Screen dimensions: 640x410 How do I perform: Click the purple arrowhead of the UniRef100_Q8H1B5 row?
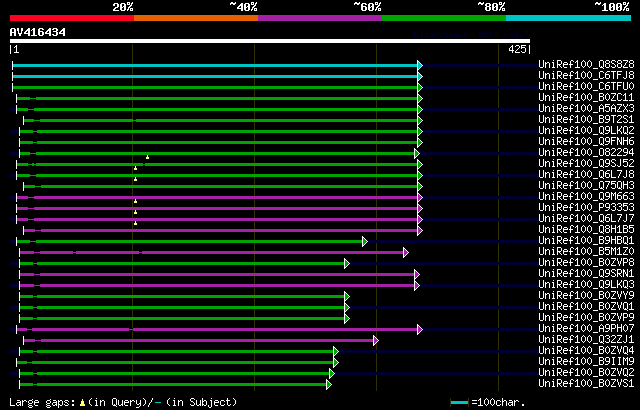pos(420,230)
